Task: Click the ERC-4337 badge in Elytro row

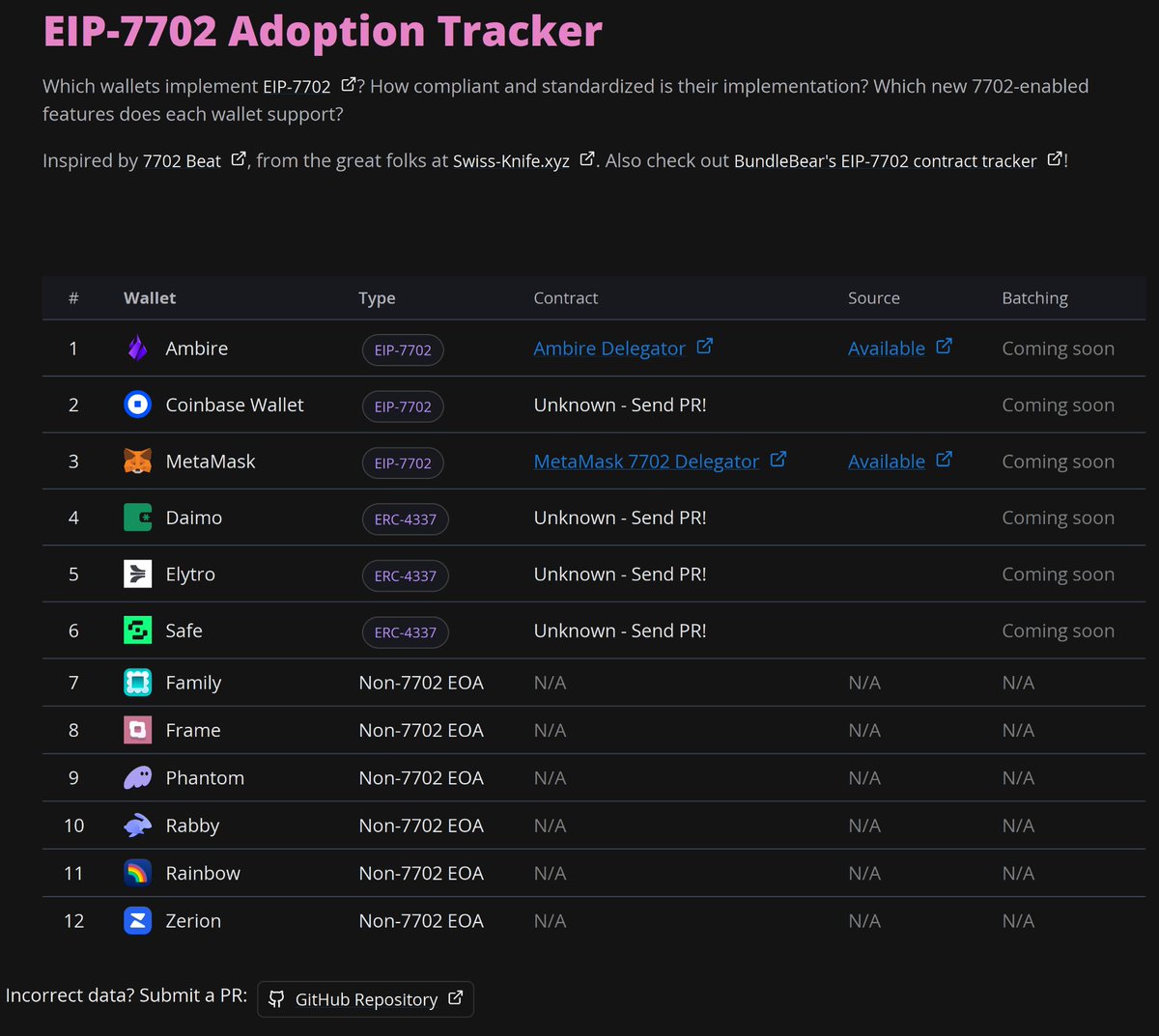Action: click(x=406, y=575)
